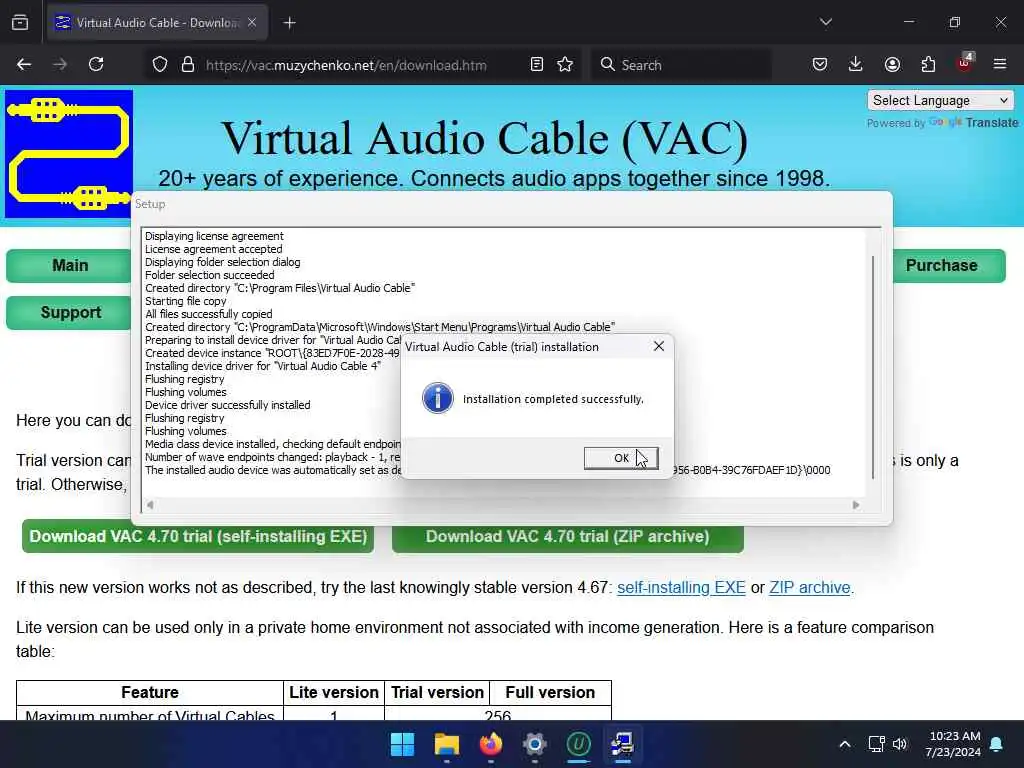
Task: Open the green U app on taskbar
Action: (x=578, y=744)
